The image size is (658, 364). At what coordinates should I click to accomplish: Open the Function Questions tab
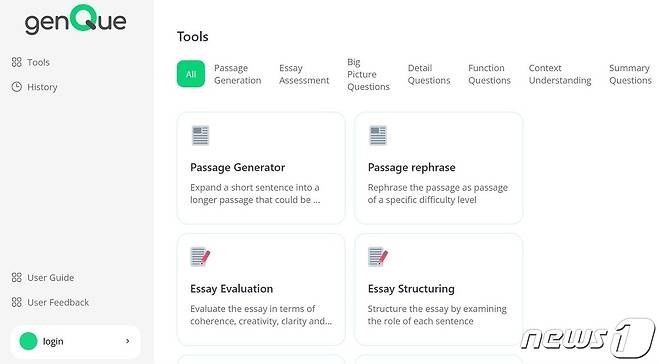coord(489,74)
